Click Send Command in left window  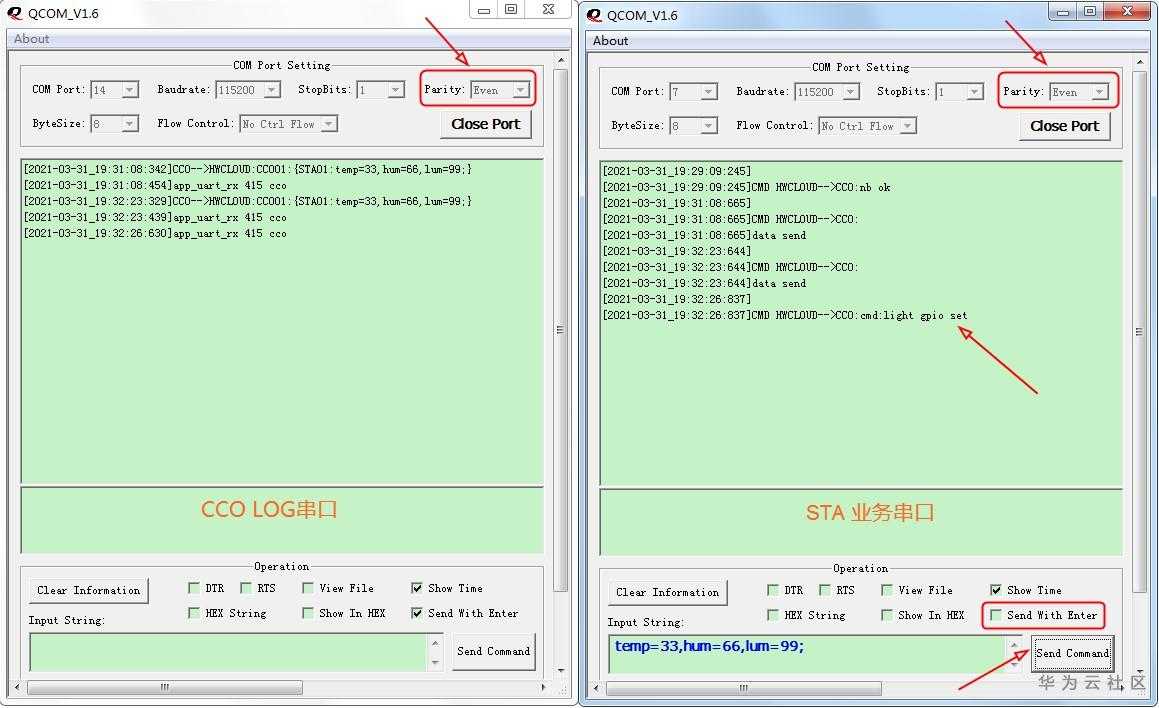493,651
